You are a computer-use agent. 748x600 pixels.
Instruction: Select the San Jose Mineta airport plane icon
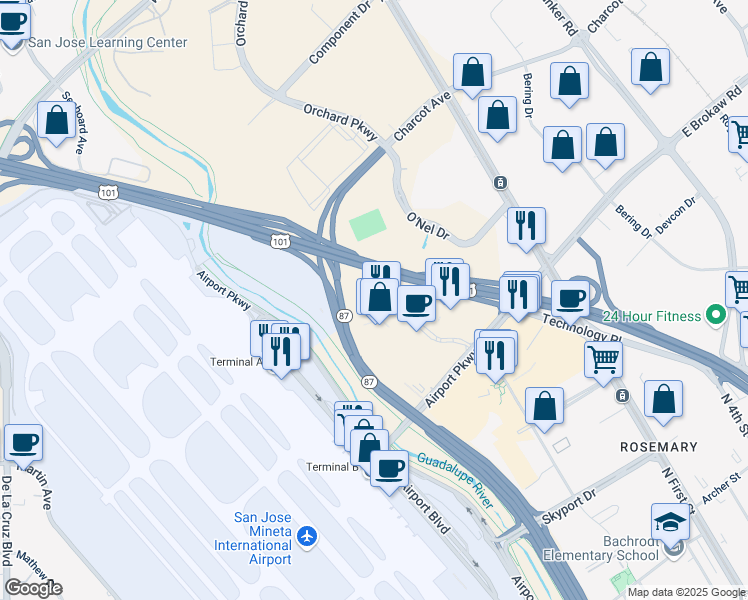[307, 537]
